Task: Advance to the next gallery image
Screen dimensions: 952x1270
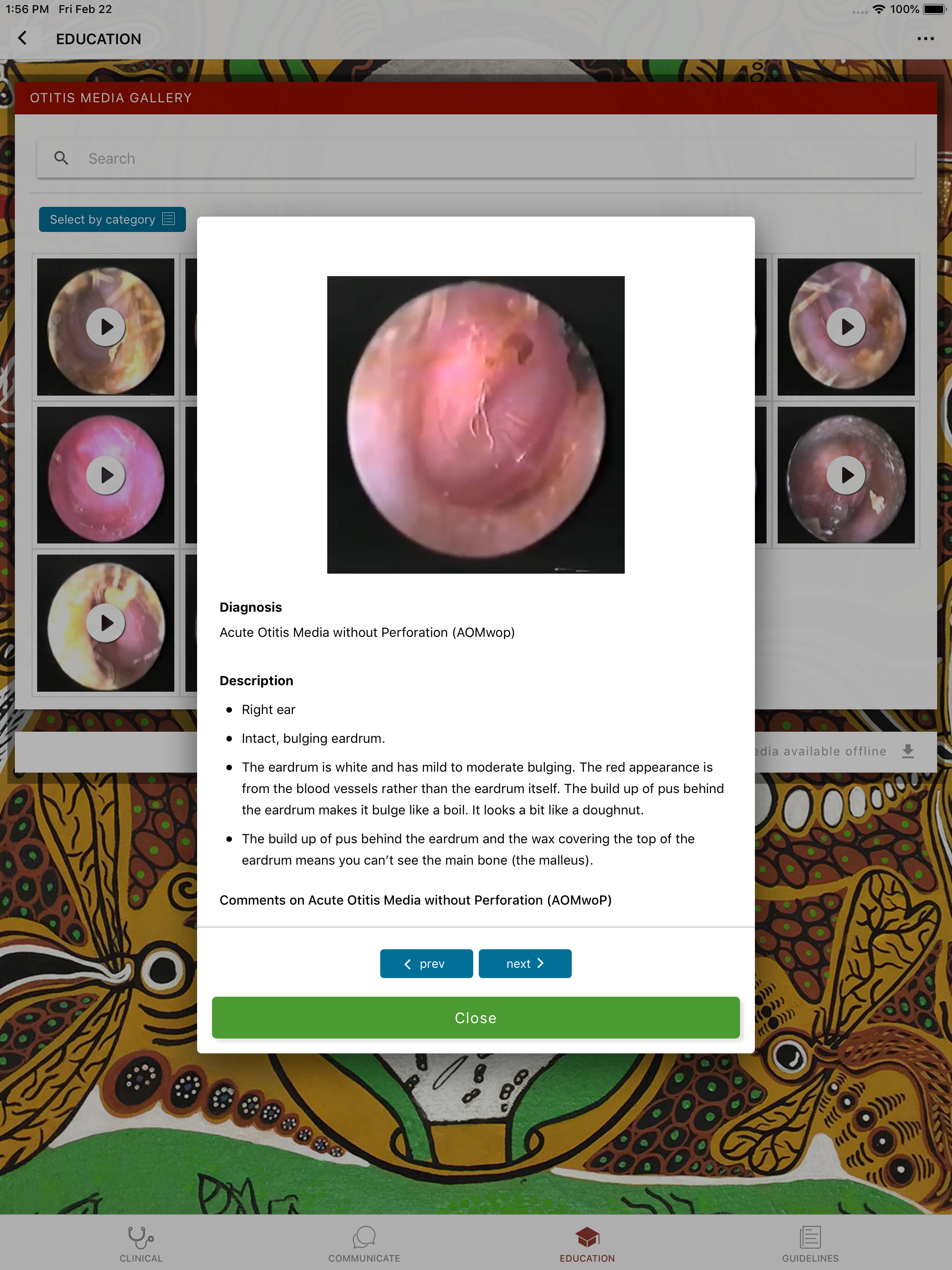Action: point(525,963)
